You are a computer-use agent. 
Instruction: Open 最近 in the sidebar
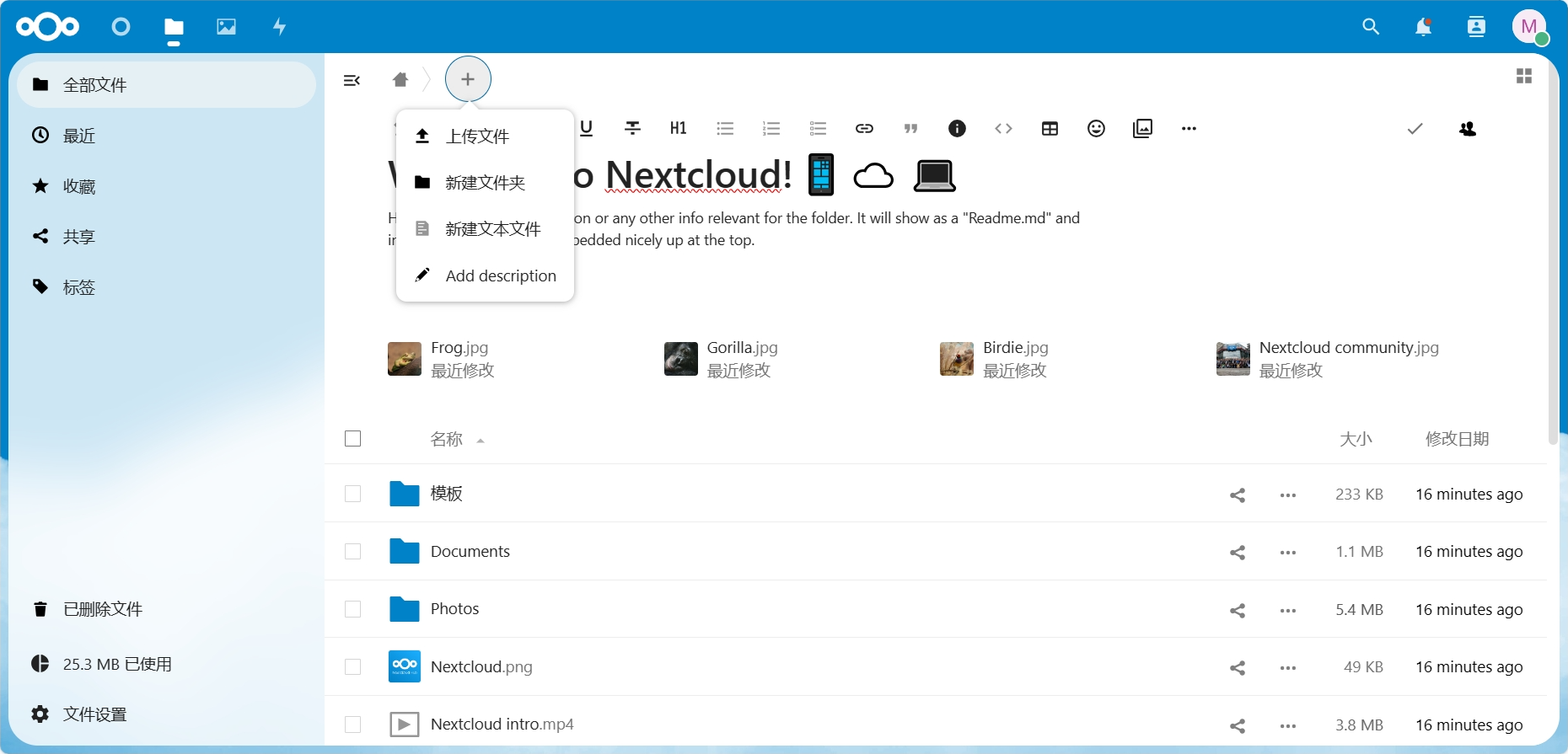pyautogui.click(x=166, y=136)
